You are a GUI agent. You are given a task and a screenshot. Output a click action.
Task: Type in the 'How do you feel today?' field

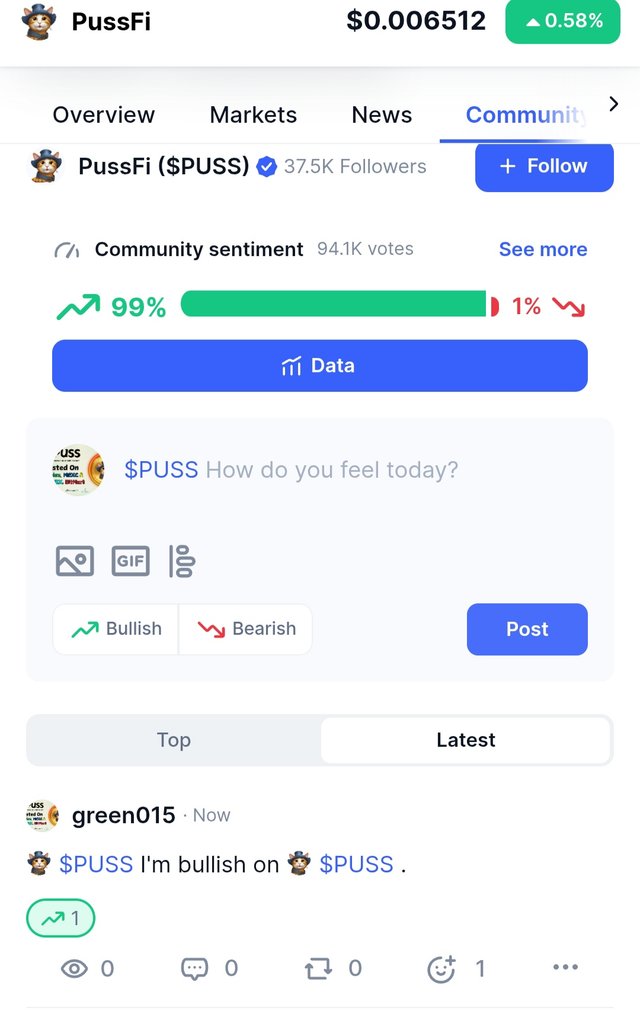[x=331, y=470]
